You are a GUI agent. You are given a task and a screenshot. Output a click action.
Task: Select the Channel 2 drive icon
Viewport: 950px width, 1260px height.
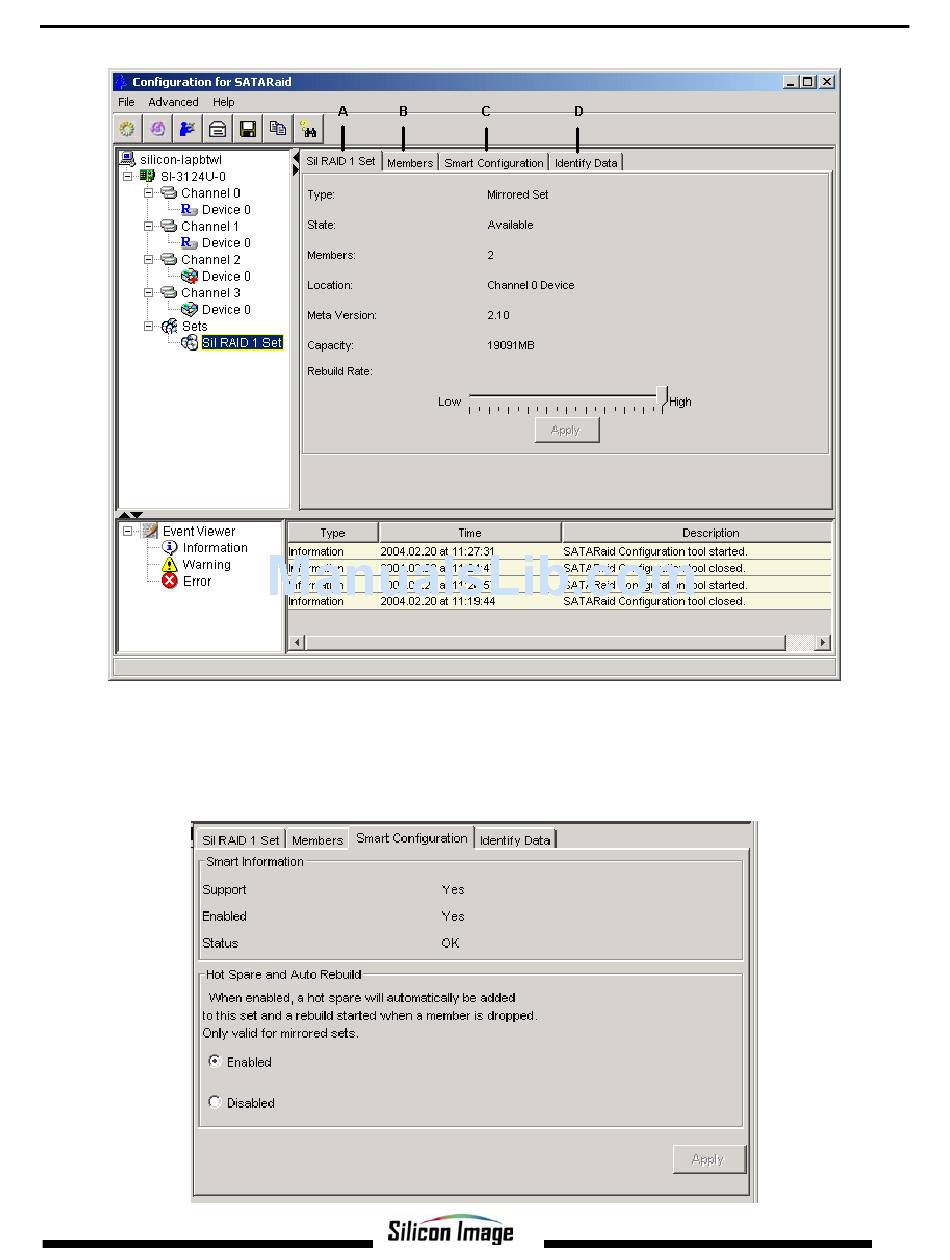tap(169, 260)
